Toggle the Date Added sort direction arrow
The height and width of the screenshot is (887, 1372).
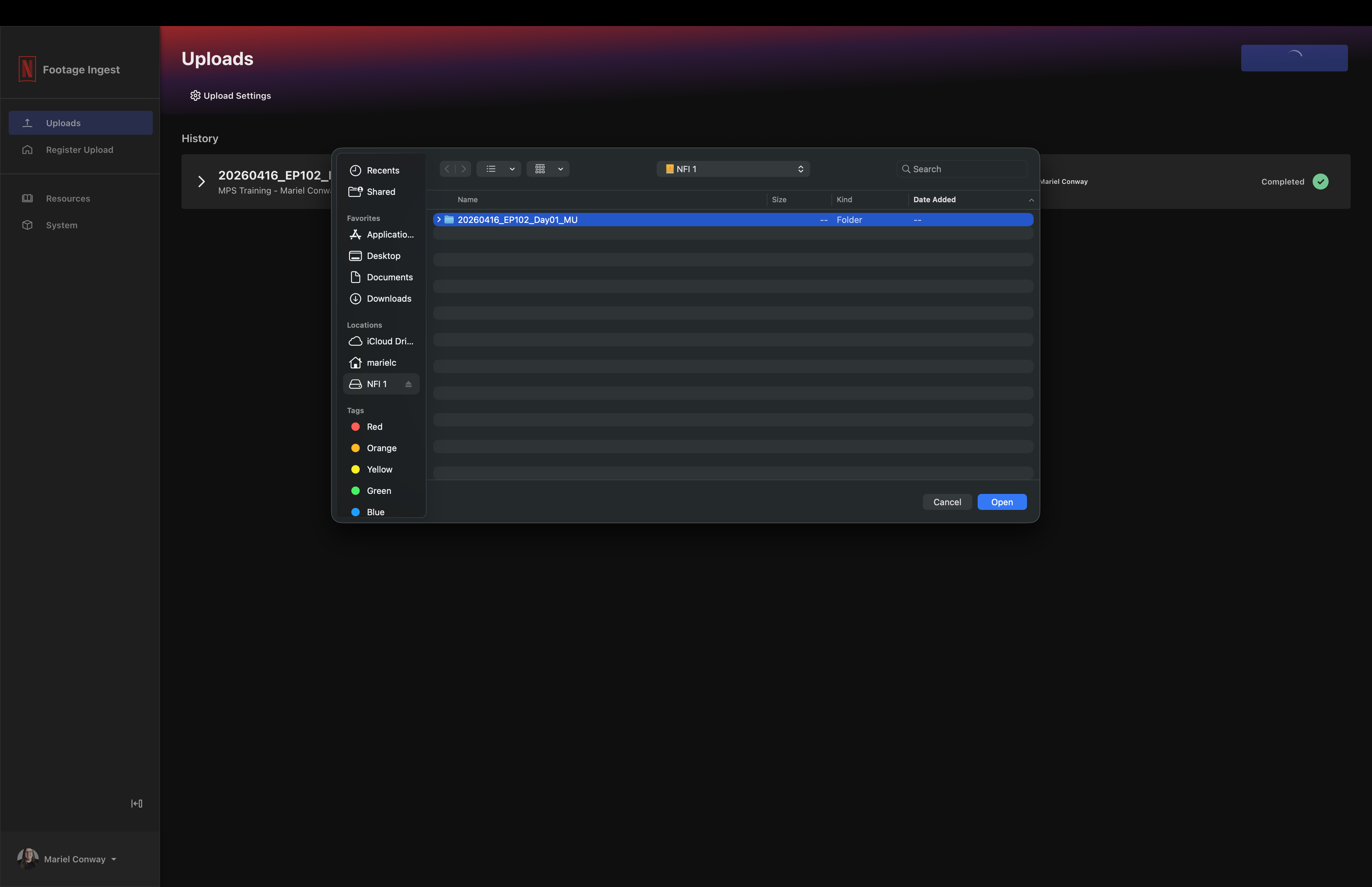pos(1031,200)
